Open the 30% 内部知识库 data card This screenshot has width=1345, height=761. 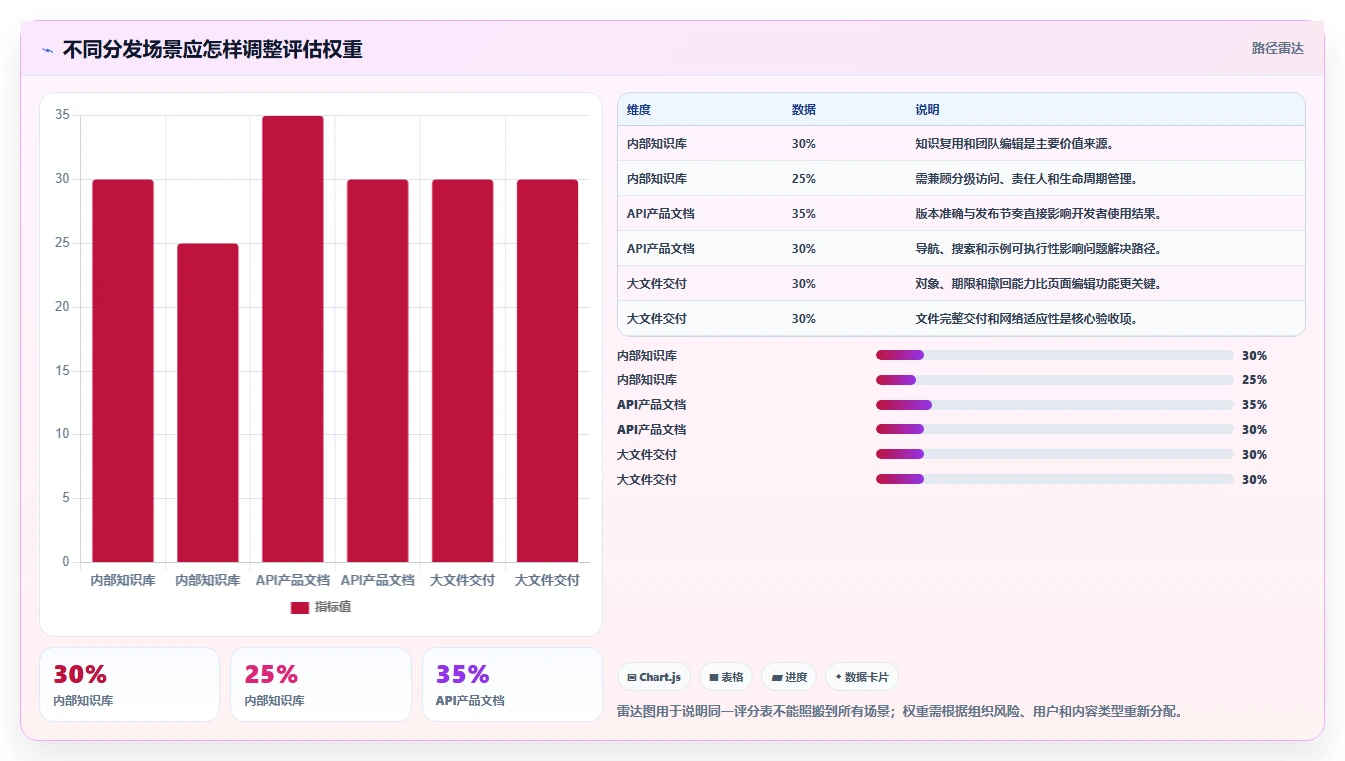[x=129, y=685]
